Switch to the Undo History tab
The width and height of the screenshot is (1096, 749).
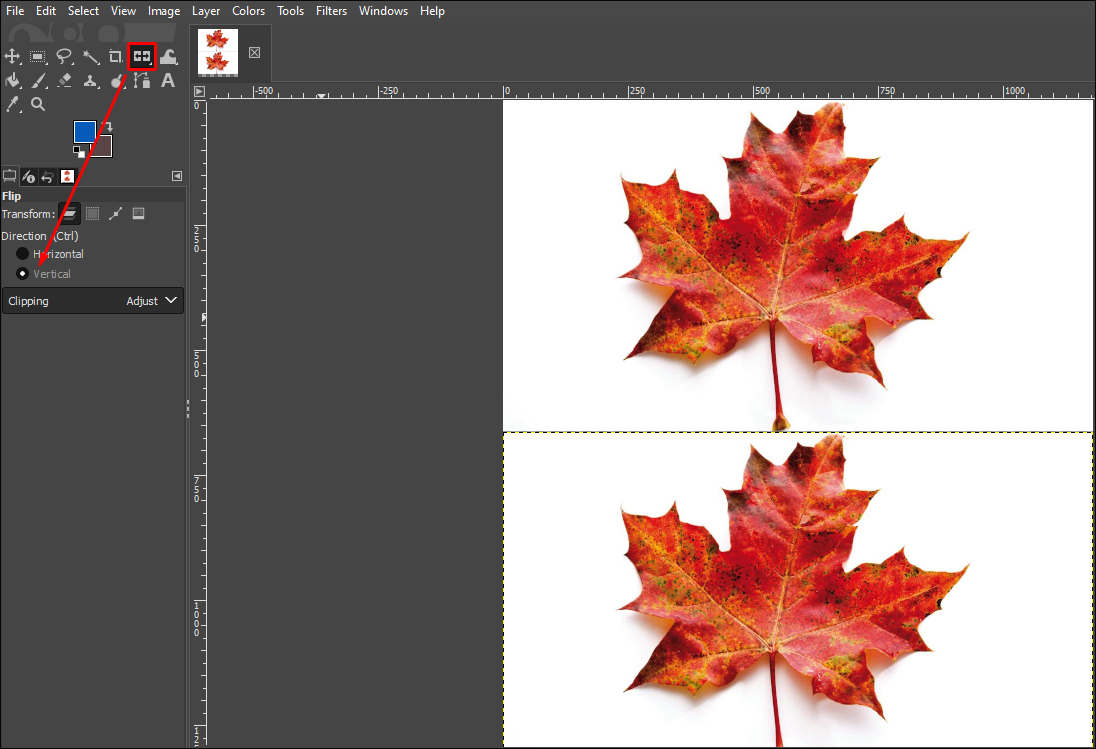point(48,176)
